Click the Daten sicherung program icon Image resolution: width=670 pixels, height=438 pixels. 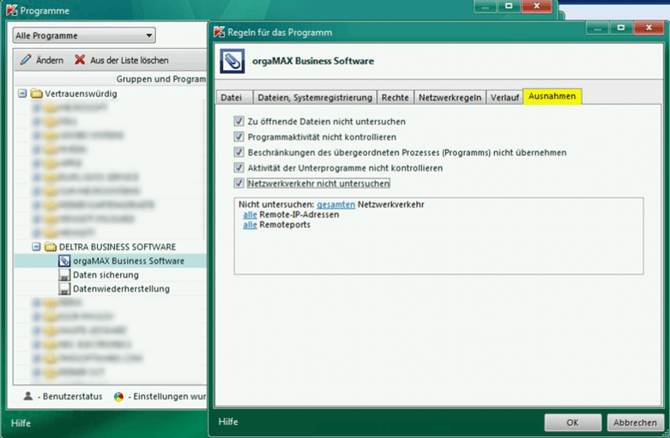(x=63, y=275)
